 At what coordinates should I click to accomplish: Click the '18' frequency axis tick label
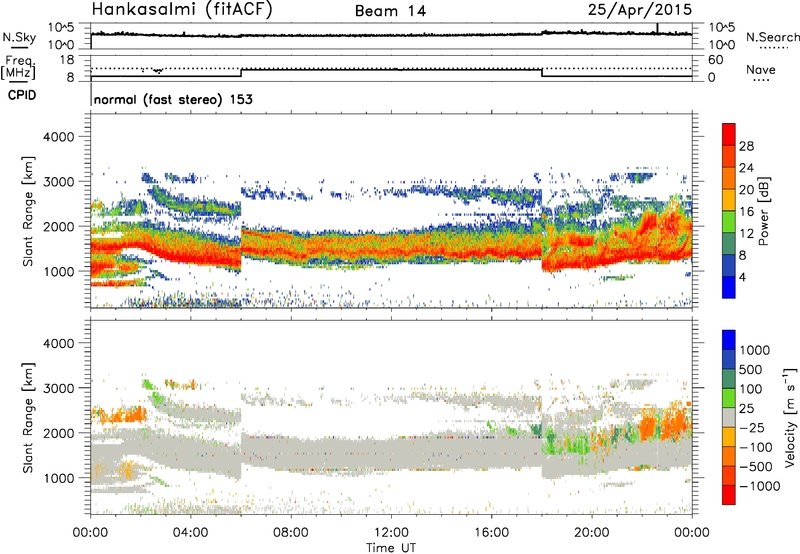[67, 60]
